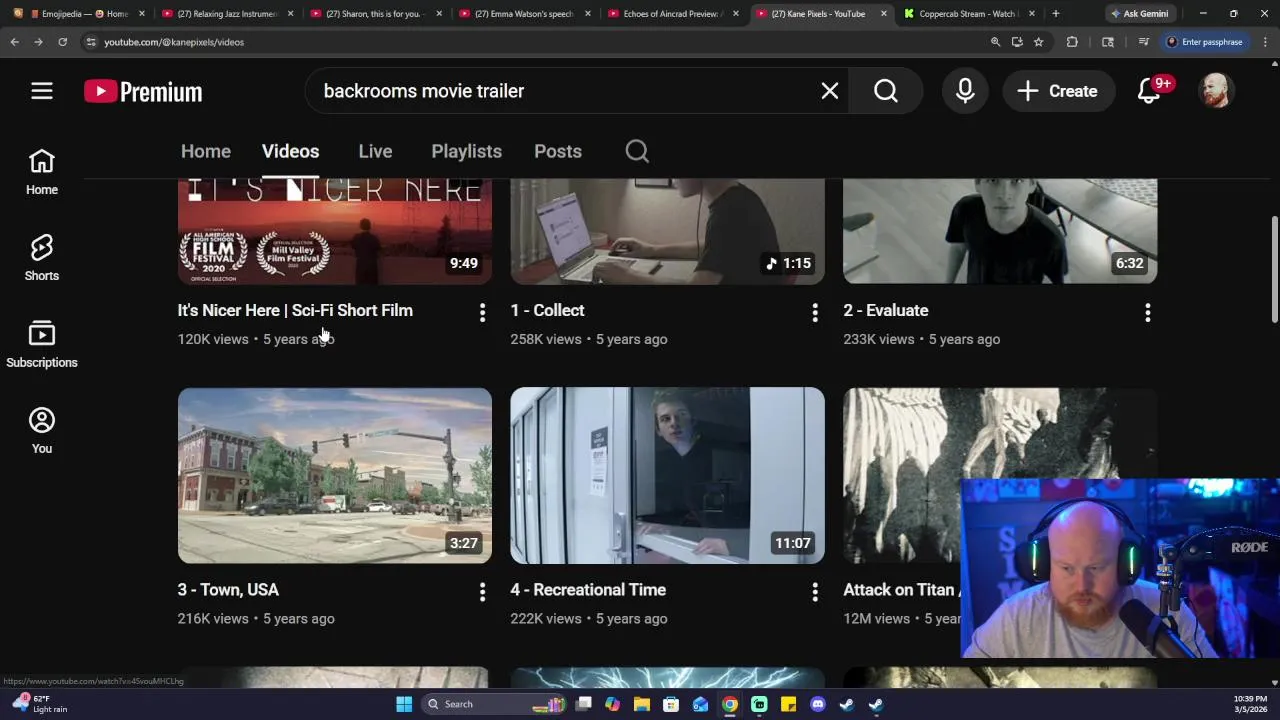Open the YouTube hamburger guide menu

click(x=41, y=91)
